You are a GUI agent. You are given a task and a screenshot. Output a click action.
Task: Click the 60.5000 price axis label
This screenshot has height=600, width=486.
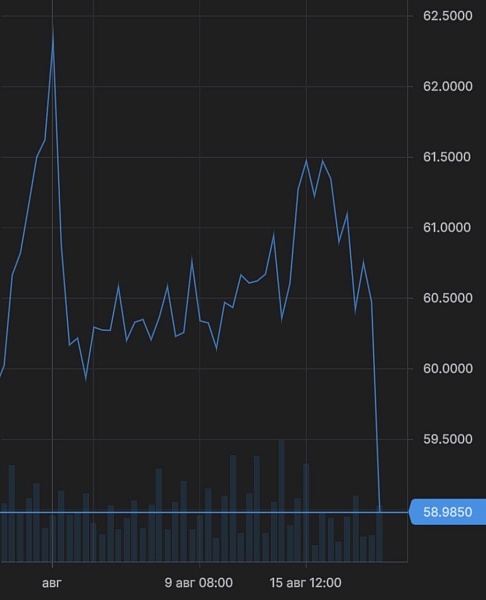tap(447, 298)
